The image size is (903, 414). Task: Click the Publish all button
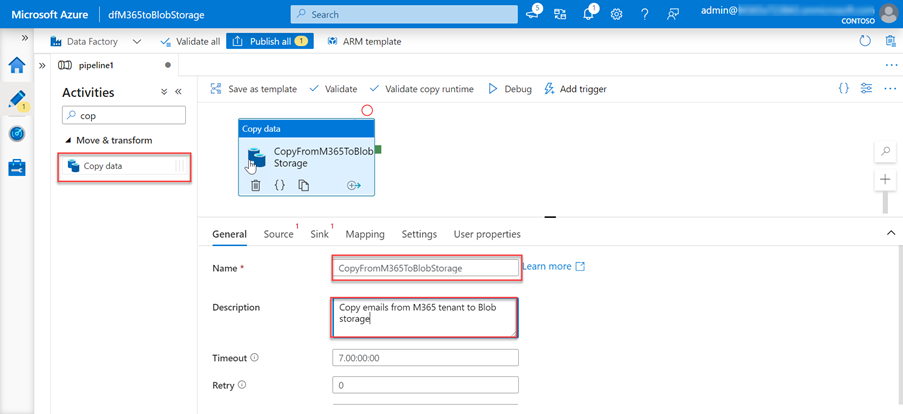coord(270,41)
